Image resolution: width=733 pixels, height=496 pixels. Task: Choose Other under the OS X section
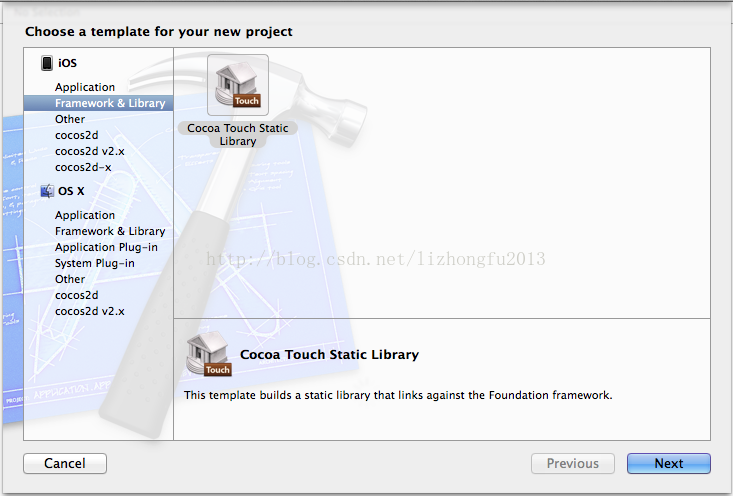[70, 279]
